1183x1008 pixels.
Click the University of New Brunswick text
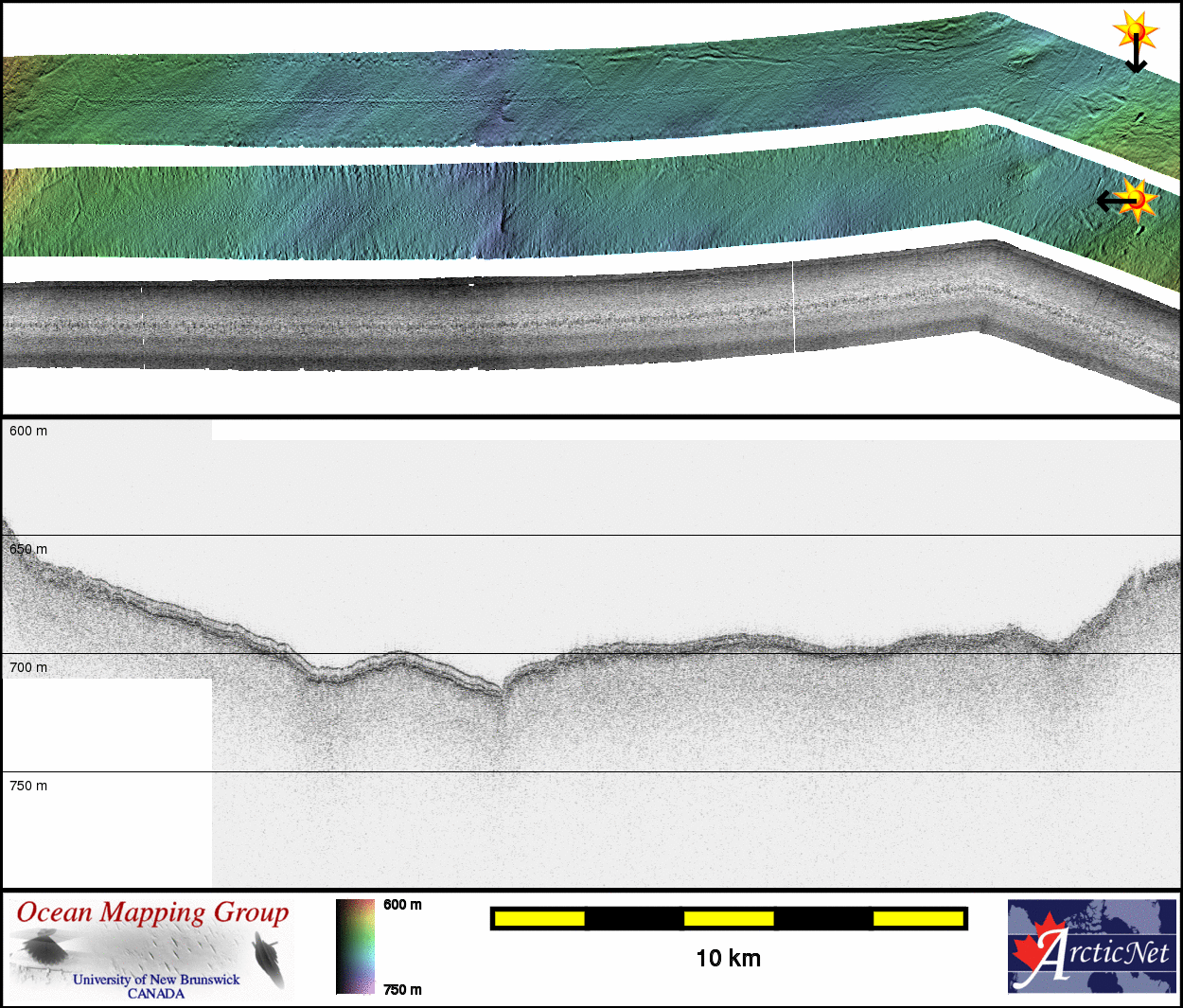coord(156,980)
